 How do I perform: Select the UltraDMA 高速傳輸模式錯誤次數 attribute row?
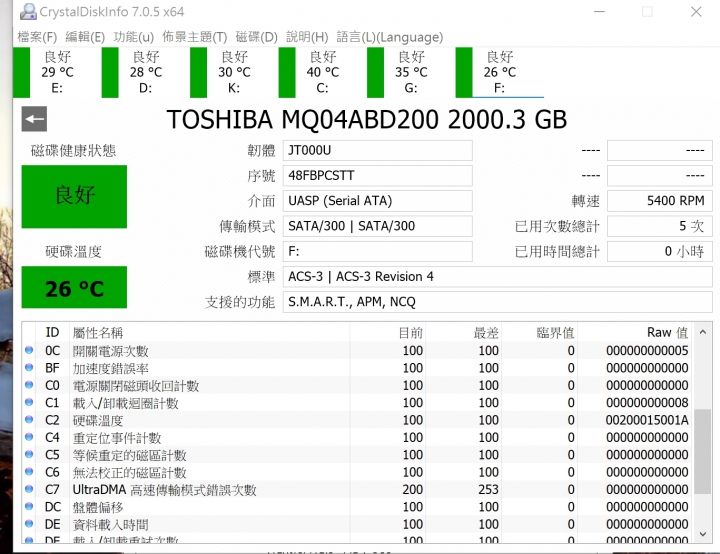click(x=357, y=489)
